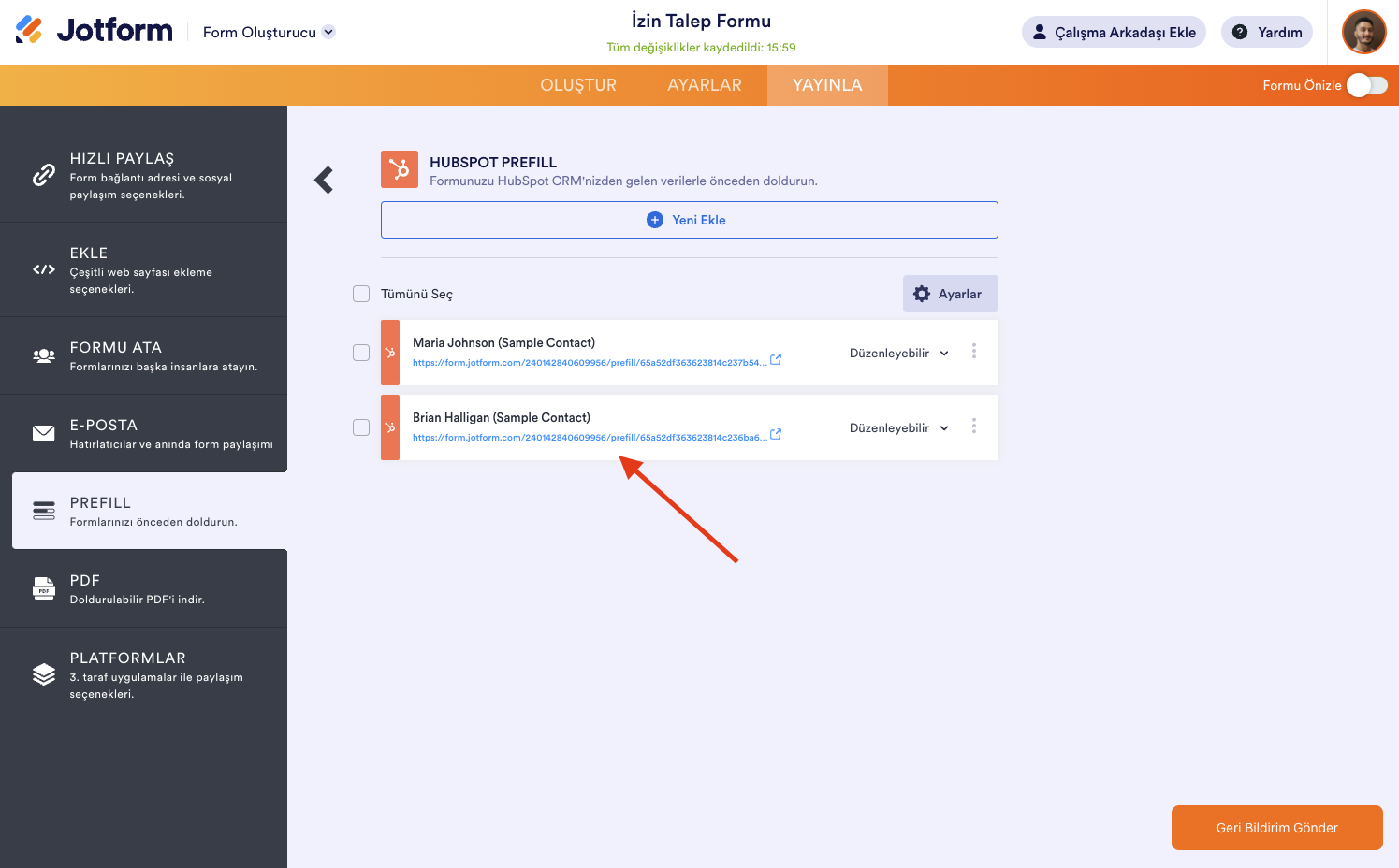Screen dimensions: 1399x868
Task: Select Brian Halligan prefill checkbox
Action: click(361, 427)
